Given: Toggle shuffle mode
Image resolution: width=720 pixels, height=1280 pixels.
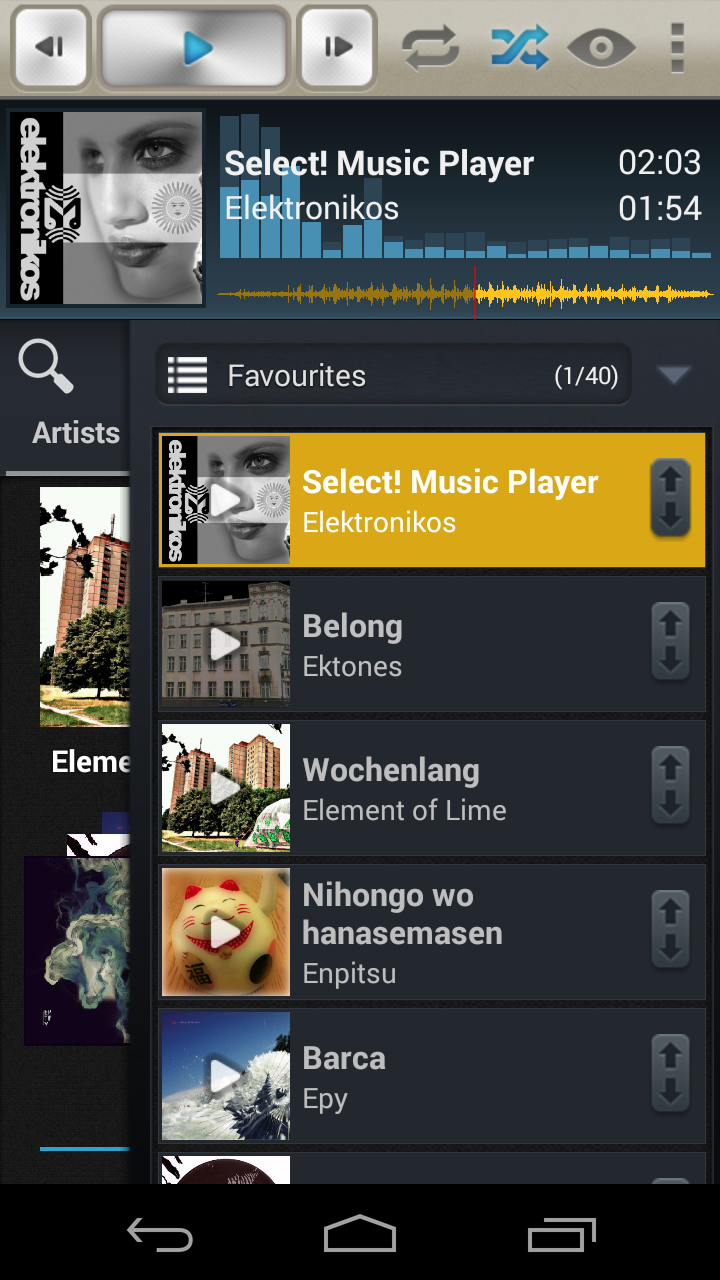Looking at the screenshot, I should pos(518,47).
